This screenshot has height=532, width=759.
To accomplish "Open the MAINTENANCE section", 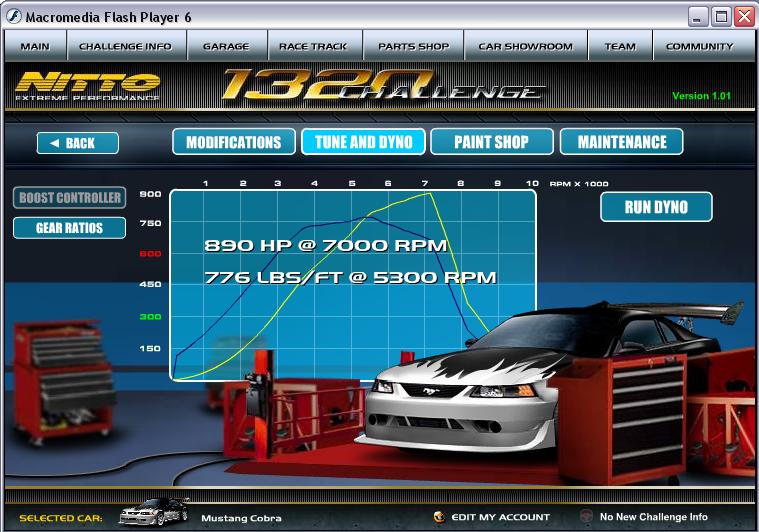I will (x=622, y=142).
